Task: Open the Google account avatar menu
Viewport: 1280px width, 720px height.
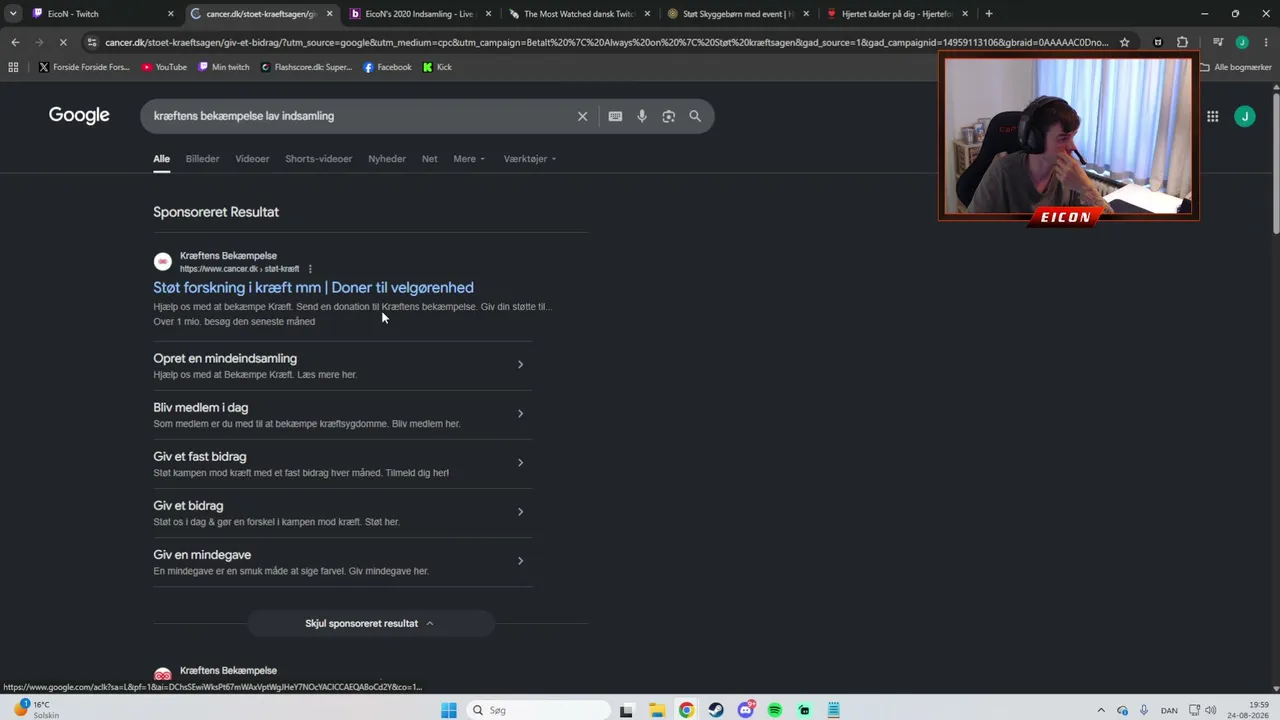Action: click(1245, 116)
